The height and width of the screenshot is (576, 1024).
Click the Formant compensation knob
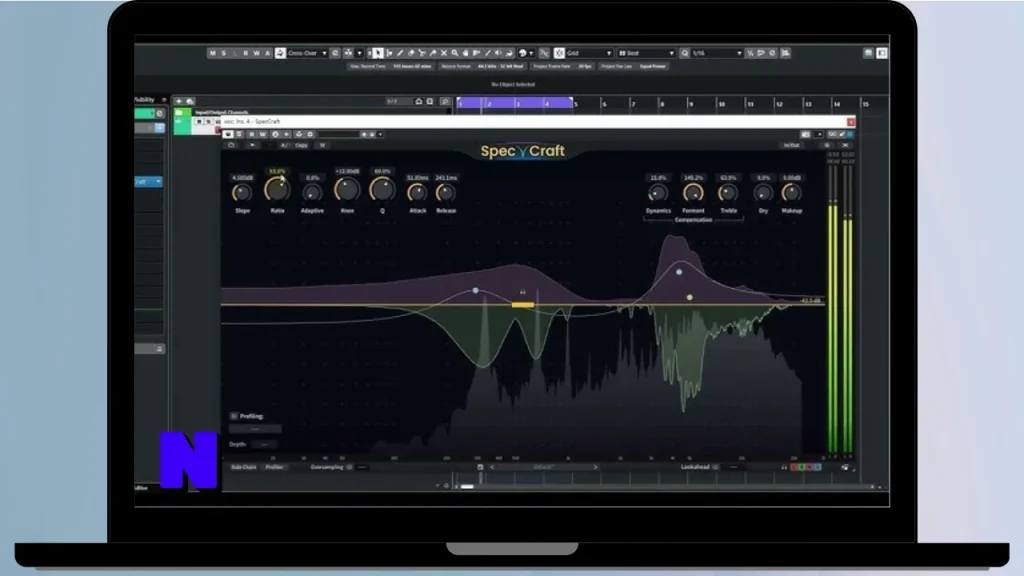pyautogui.click(x=693, y=193)
